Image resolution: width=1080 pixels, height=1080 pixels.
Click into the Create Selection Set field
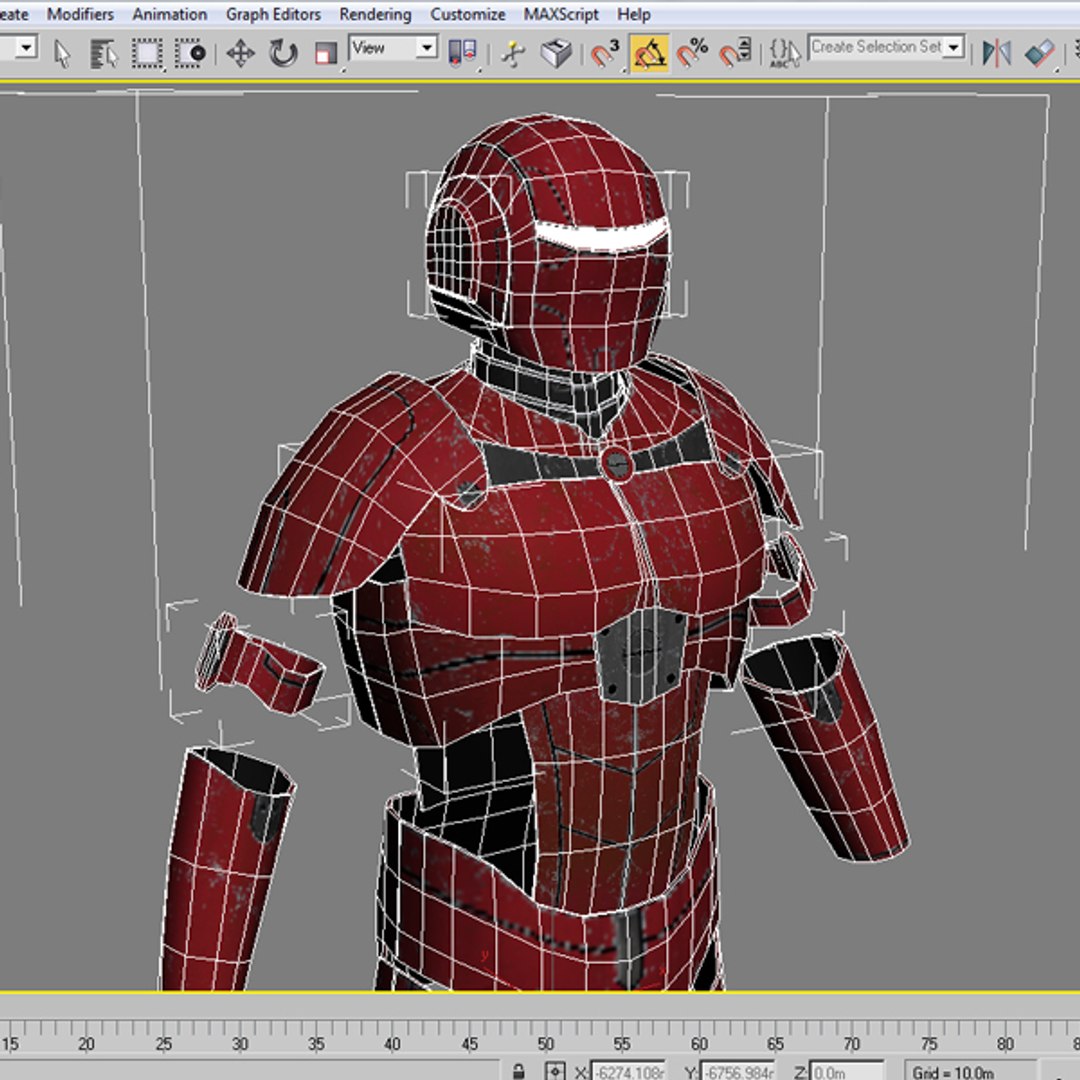(x=876, y=47)
